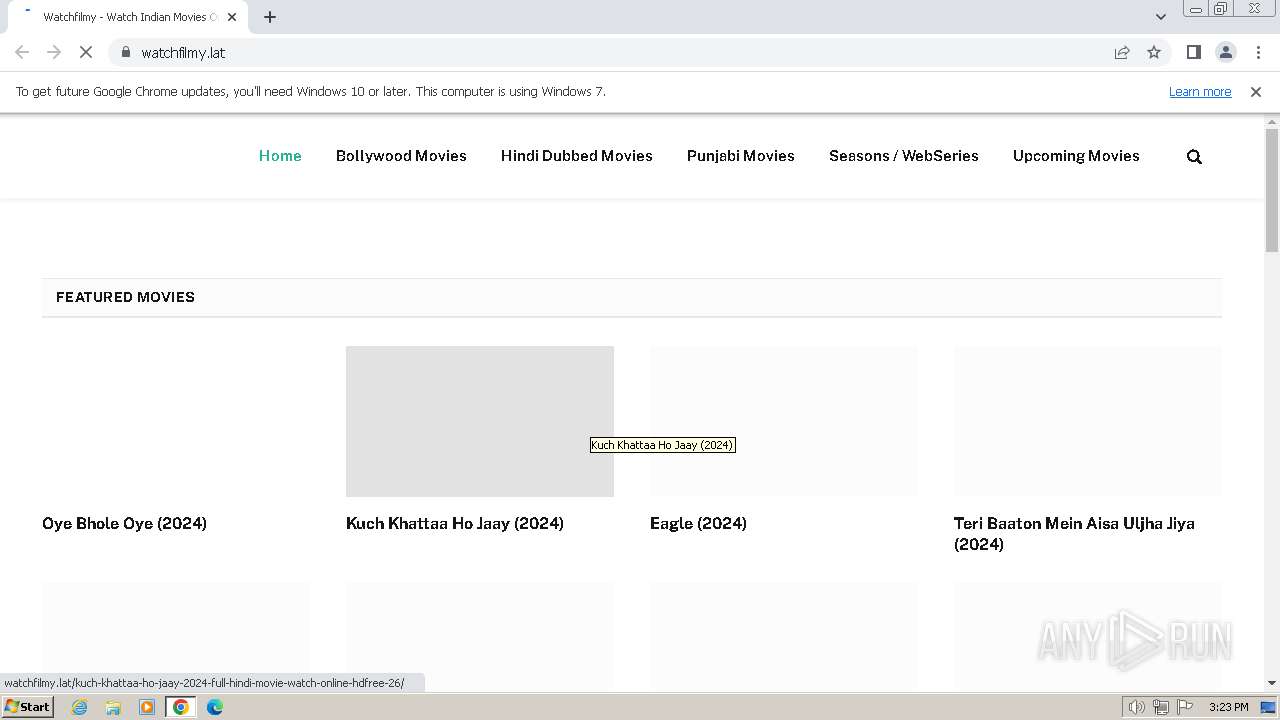Click page vertical scrollbar

coord(1272,190)
